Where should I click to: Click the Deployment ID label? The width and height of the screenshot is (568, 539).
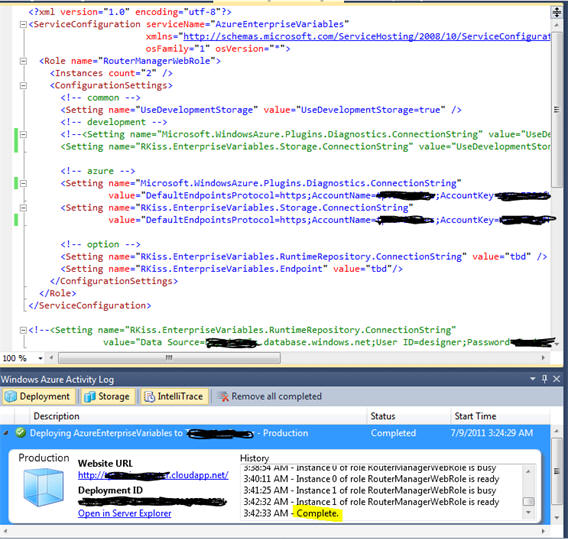(x=110, y=490)
